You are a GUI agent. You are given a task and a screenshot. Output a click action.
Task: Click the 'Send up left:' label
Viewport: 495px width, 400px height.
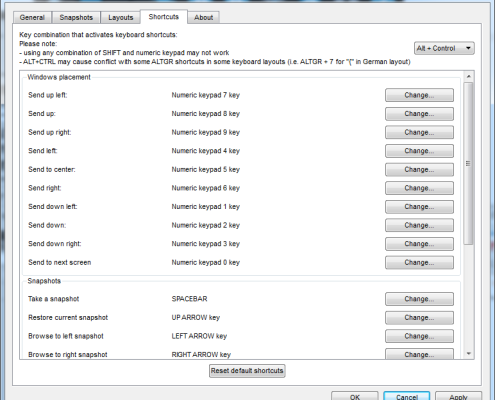tap(48, 95)
